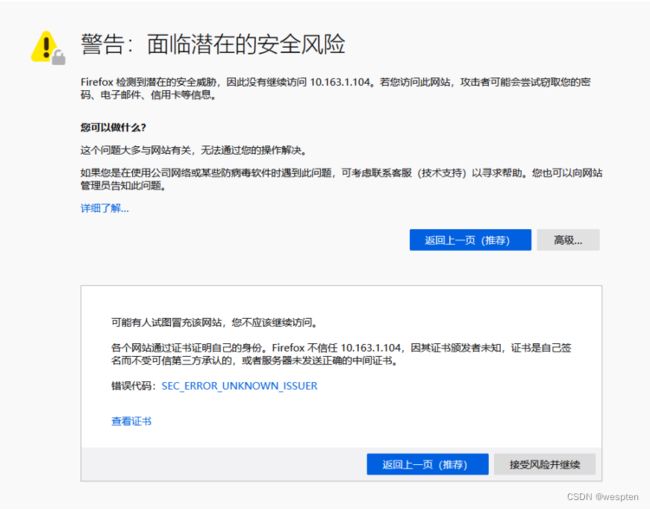The height and width of the screenshot is (509, 650).
Task: Click the yellow warning triangle lock icon
Action: click(x=48, y=48)
